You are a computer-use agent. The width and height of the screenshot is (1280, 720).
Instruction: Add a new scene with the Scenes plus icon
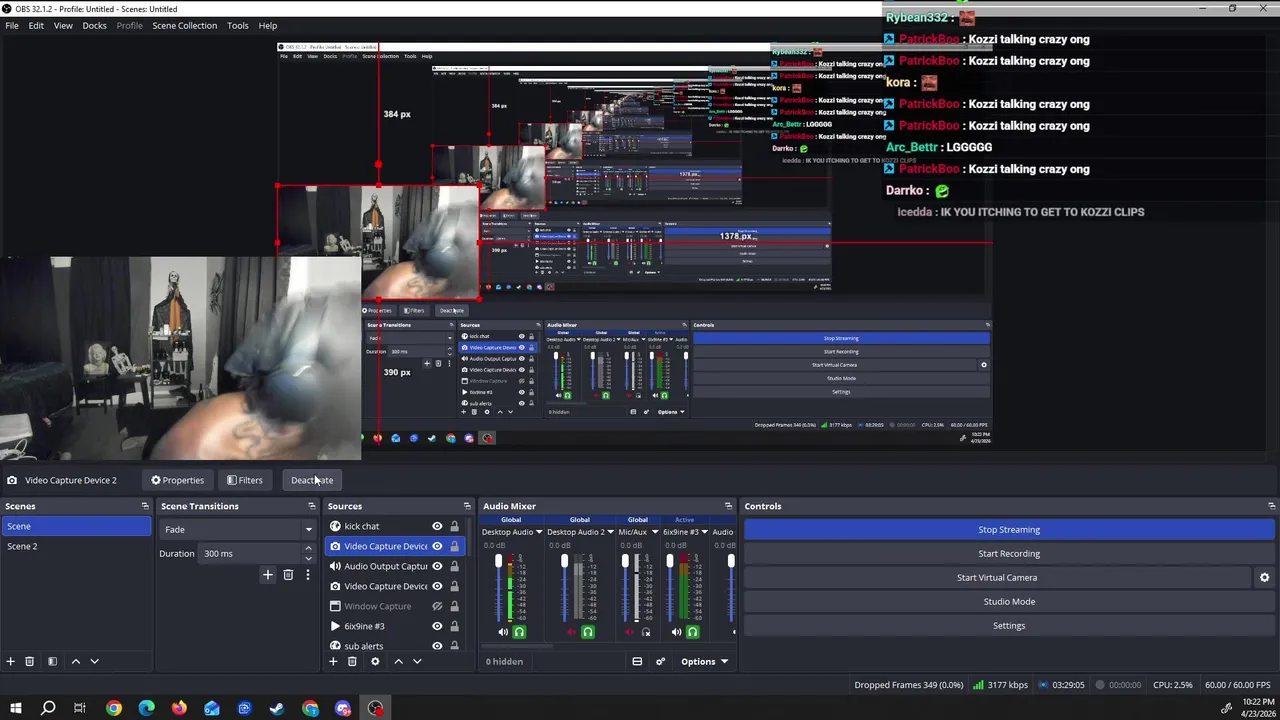coord(10,661)
